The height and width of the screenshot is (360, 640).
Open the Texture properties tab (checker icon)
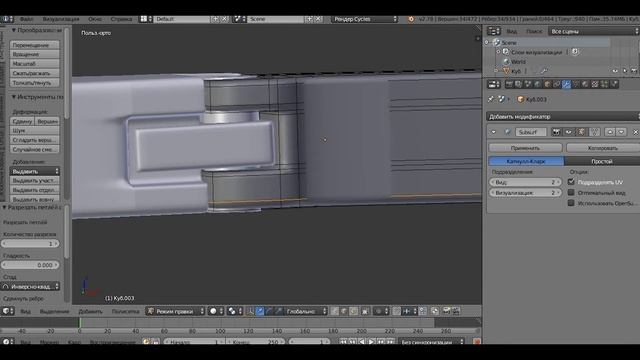(595, 84)
